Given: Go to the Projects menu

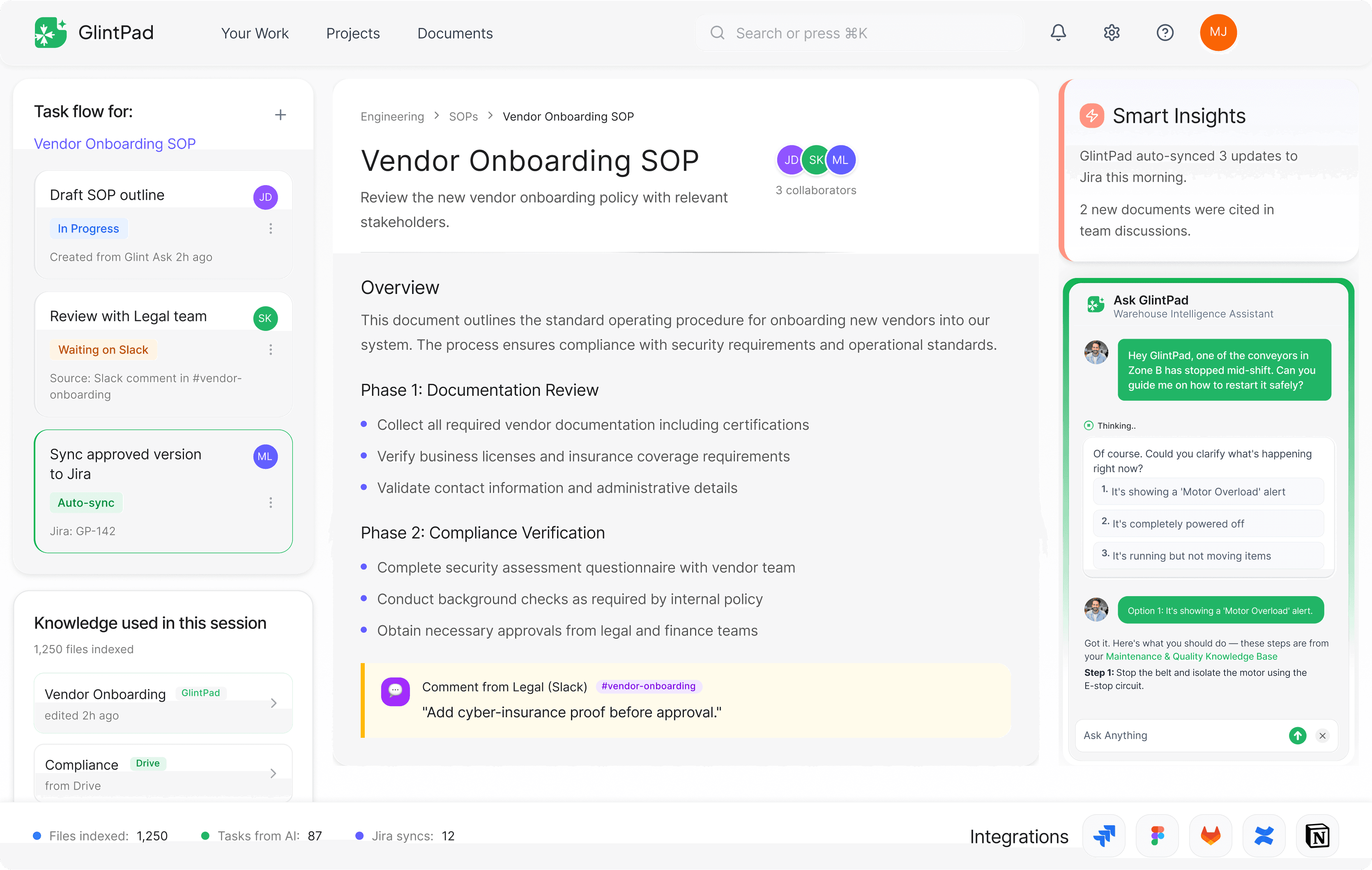Looking at the screenshot, I should point(353,33).
